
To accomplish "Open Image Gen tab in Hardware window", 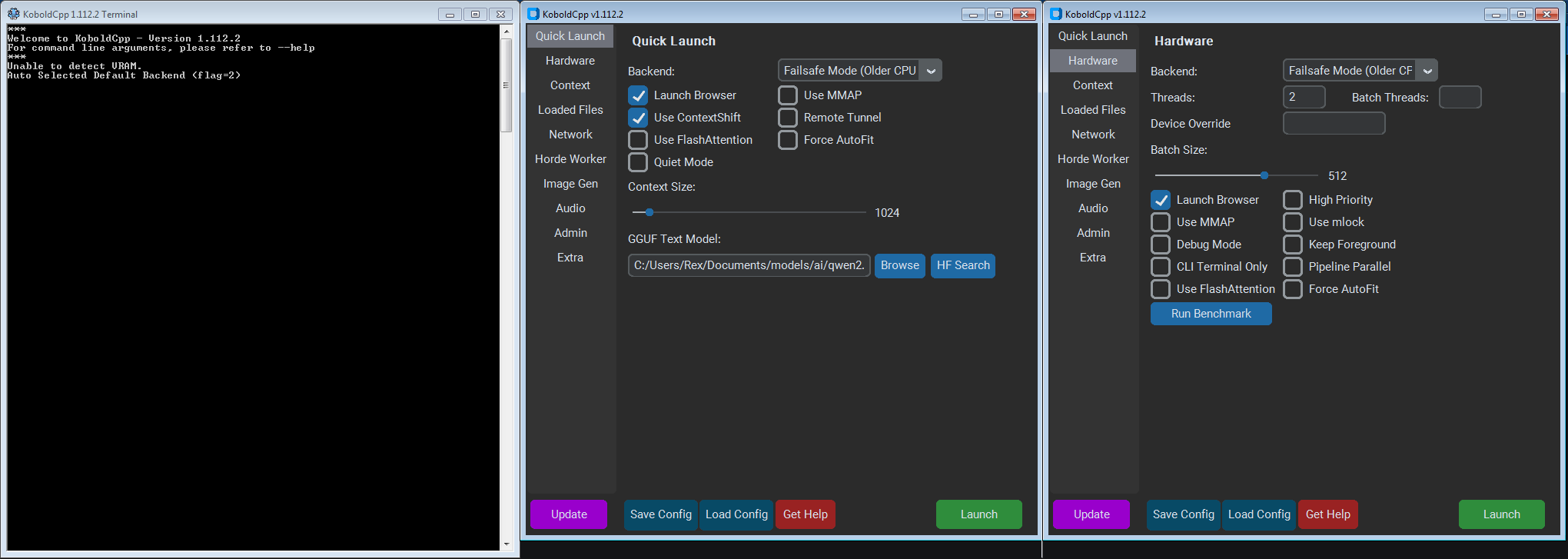I will pyautogui.click(x=1093, y=184).
